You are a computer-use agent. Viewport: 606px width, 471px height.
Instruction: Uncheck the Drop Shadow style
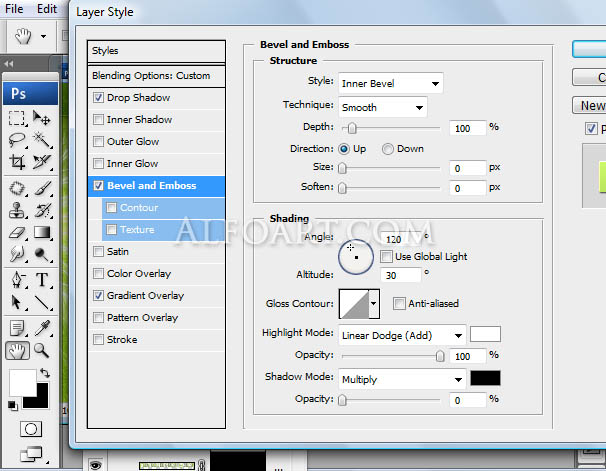point(98,98)
